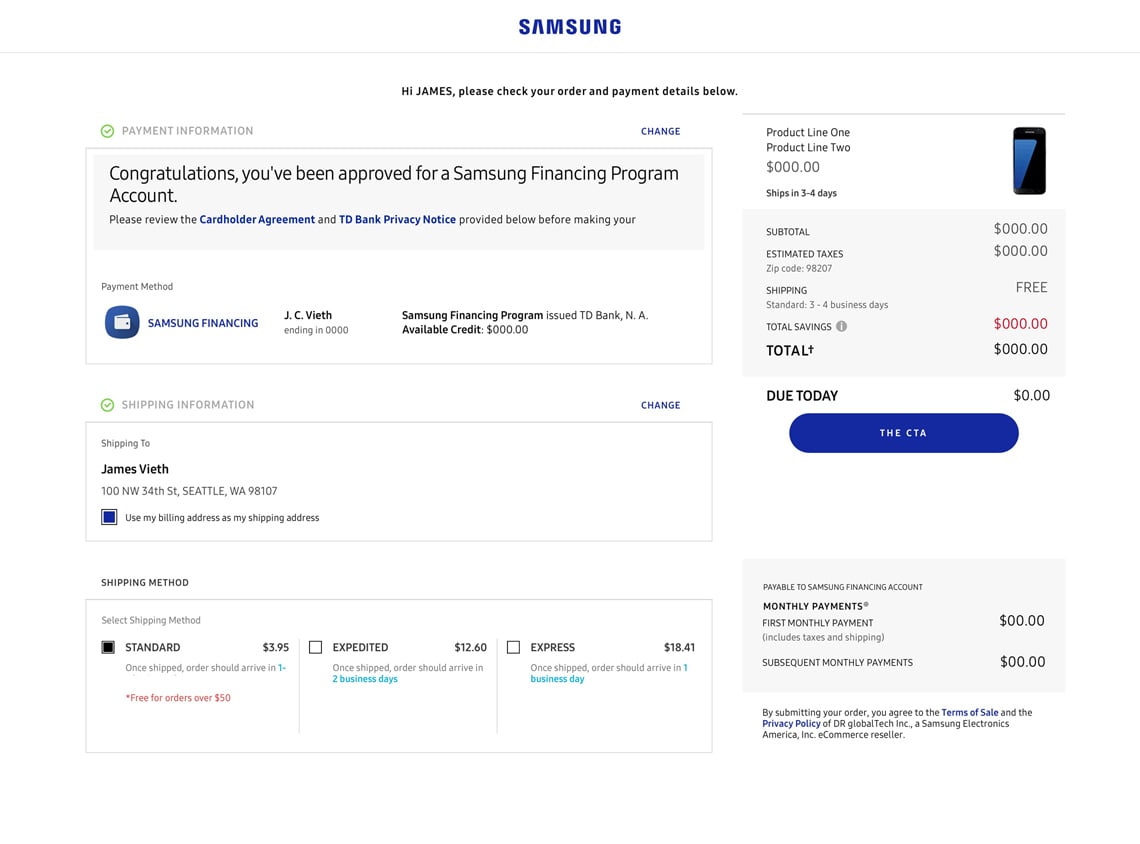Select the Express shipping option

click(x=513, y=647)
